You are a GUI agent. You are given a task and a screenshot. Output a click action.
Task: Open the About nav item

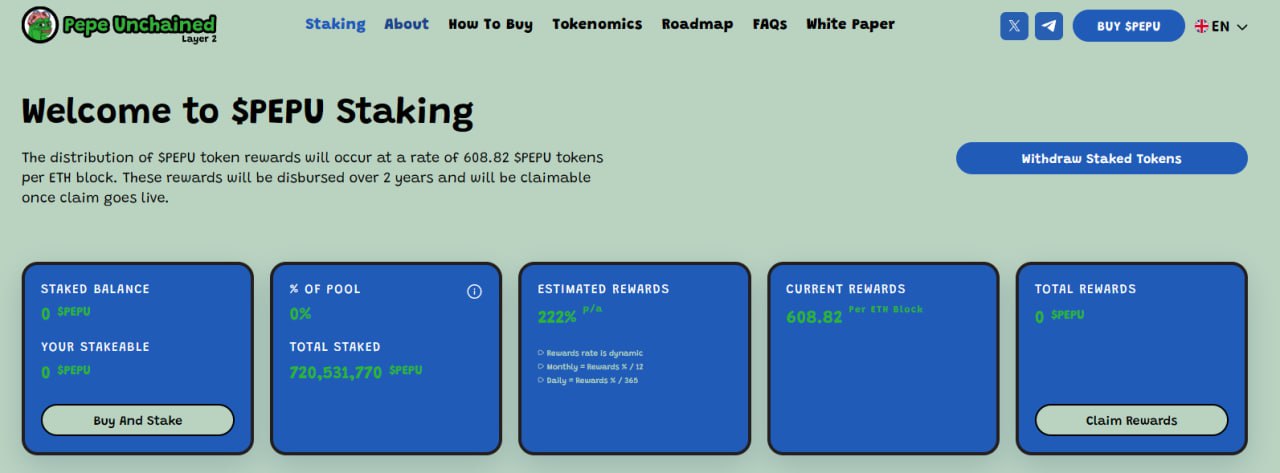coord(406,24)
